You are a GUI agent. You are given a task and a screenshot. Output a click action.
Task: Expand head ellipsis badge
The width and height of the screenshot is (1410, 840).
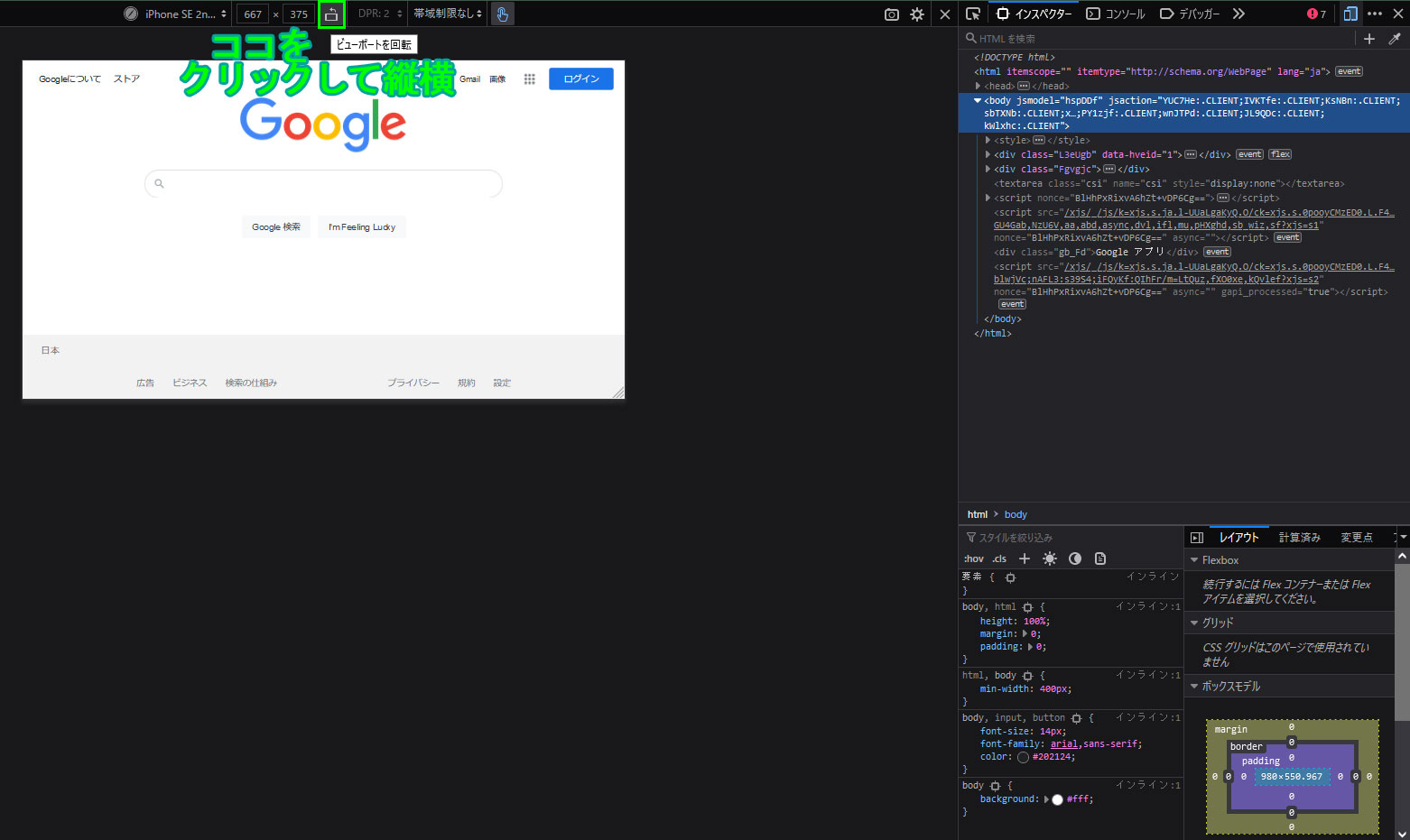click(1024, 86)
